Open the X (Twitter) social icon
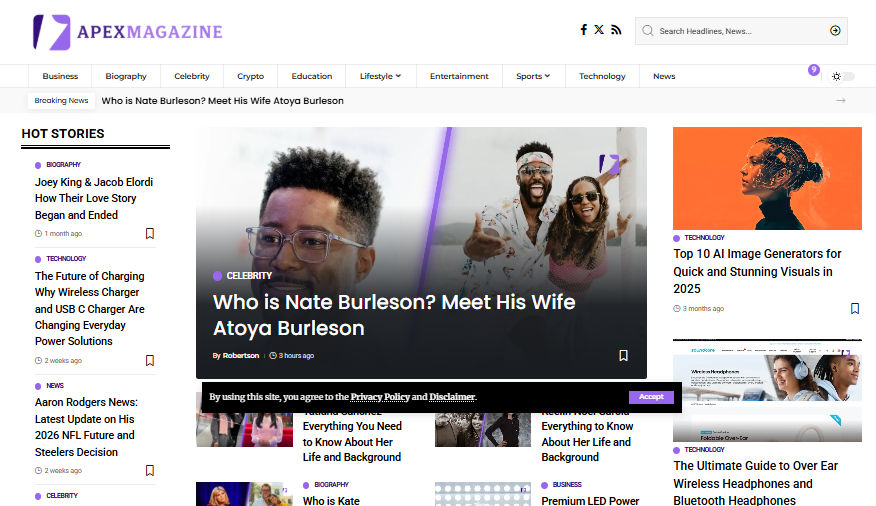 point(599,30)
